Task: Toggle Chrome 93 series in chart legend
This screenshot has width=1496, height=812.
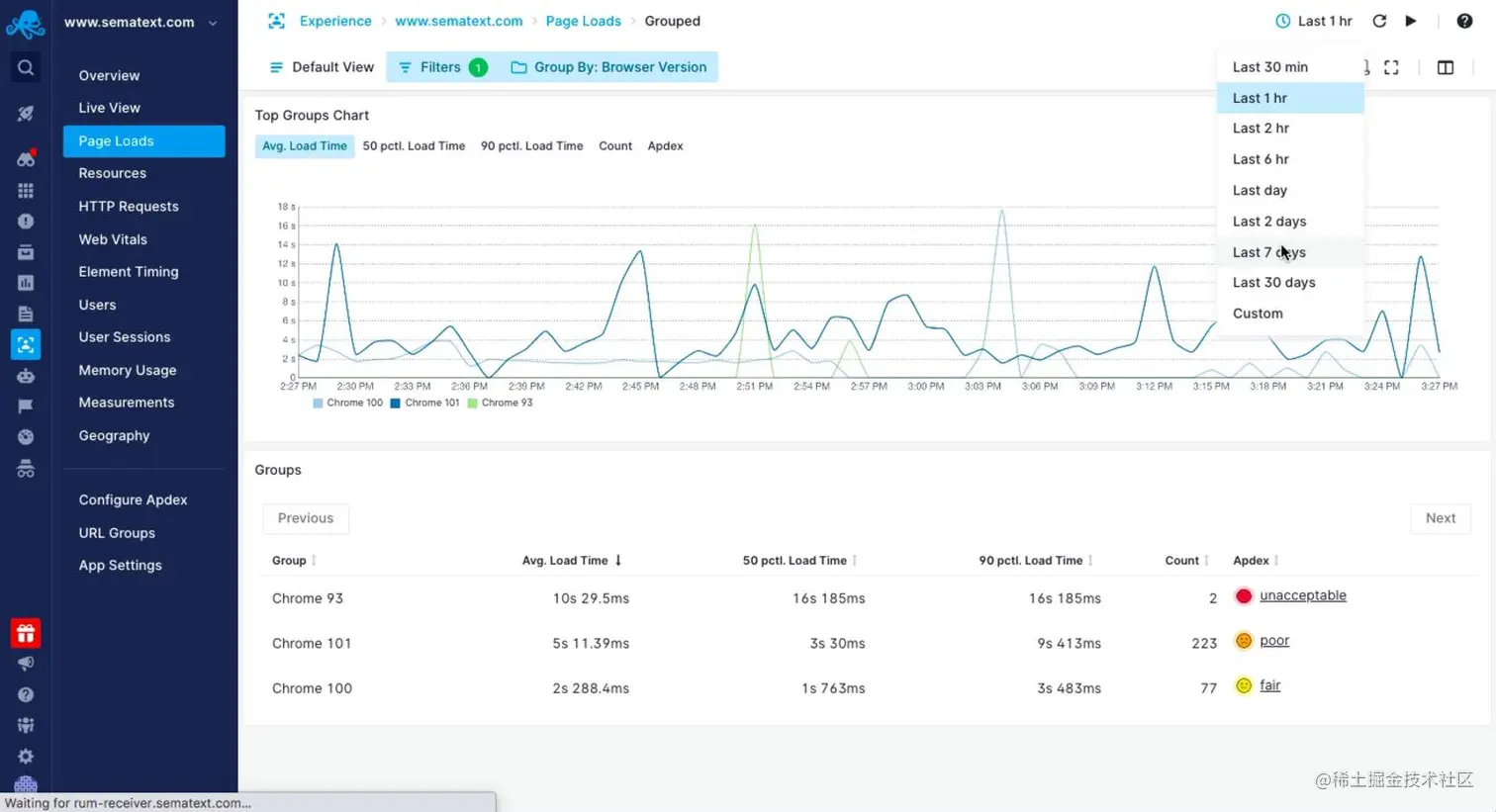Action: click(x=500, y=403)
